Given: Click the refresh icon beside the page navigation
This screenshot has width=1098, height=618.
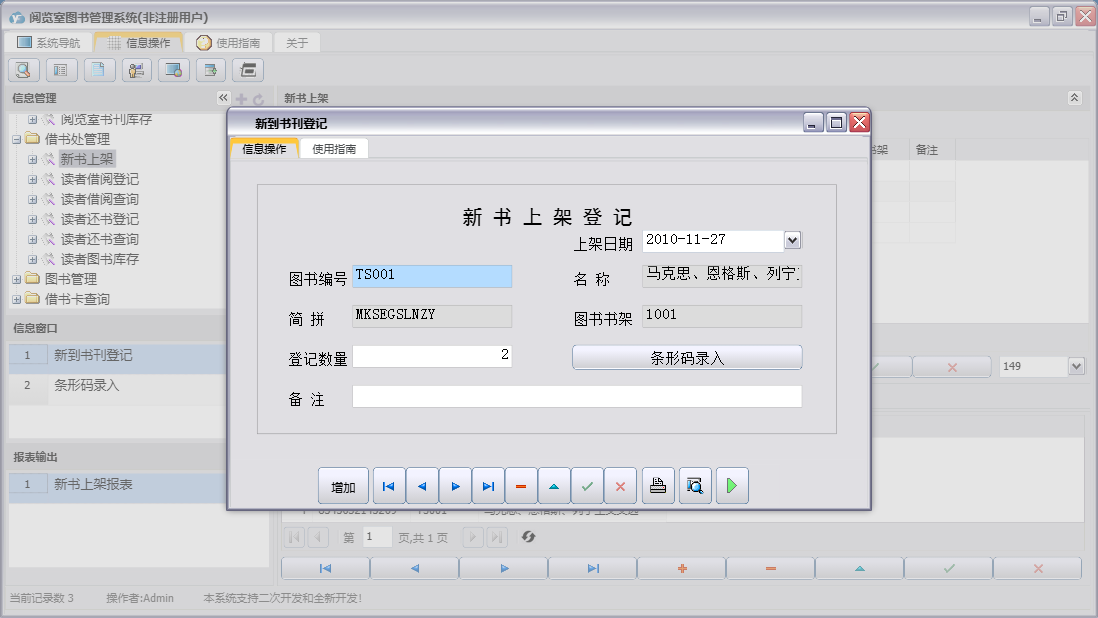Looking at the screenshot, I should coord(529,537).
